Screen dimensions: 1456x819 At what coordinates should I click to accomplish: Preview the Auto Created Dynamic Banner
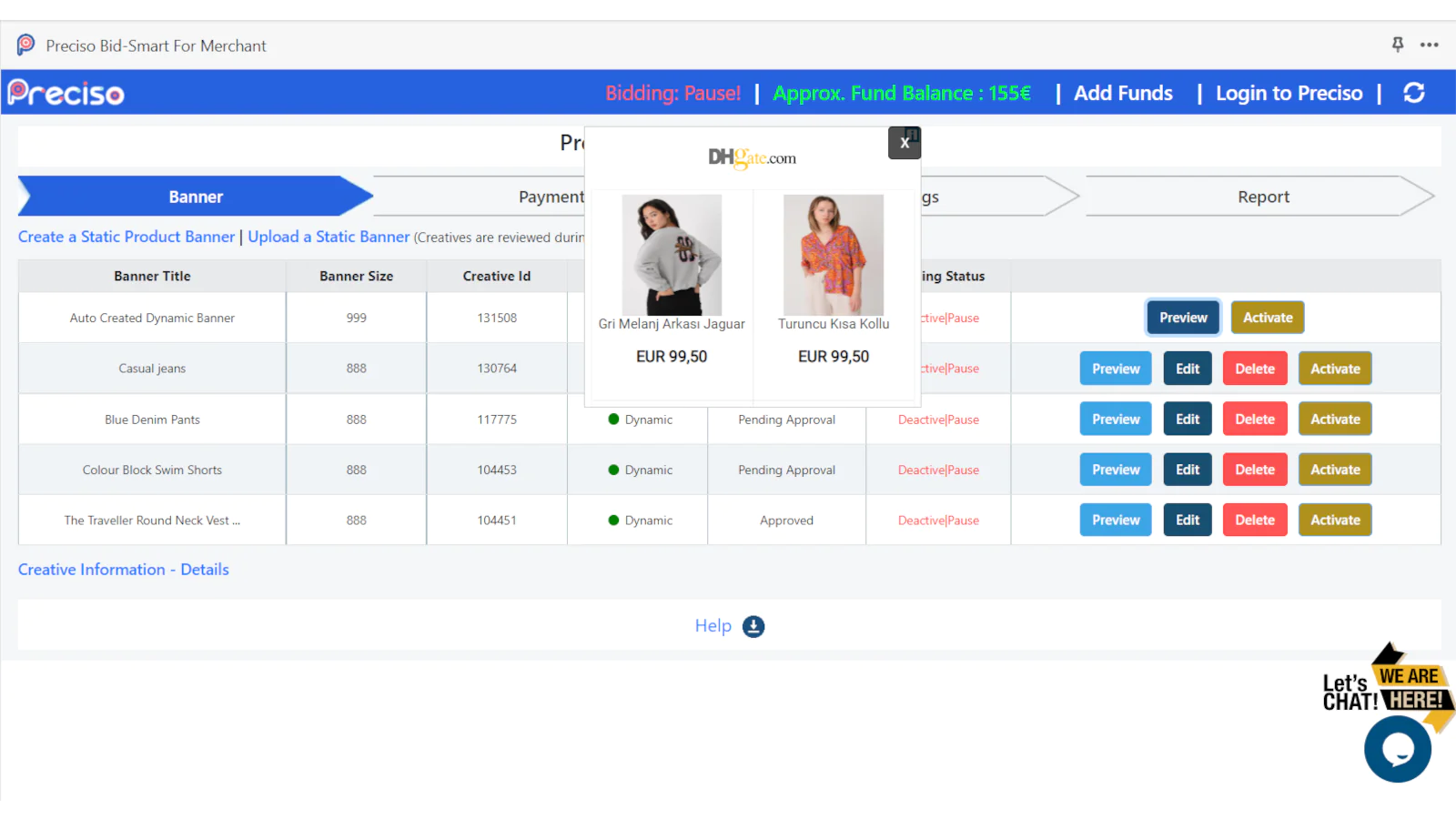pos(1183,318)
